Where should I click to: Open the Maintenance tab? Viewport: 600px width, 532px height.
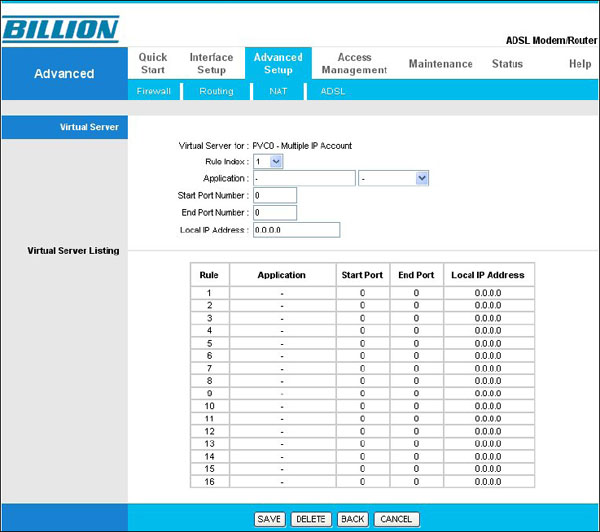pyautogui.click(x=440, y=64)
